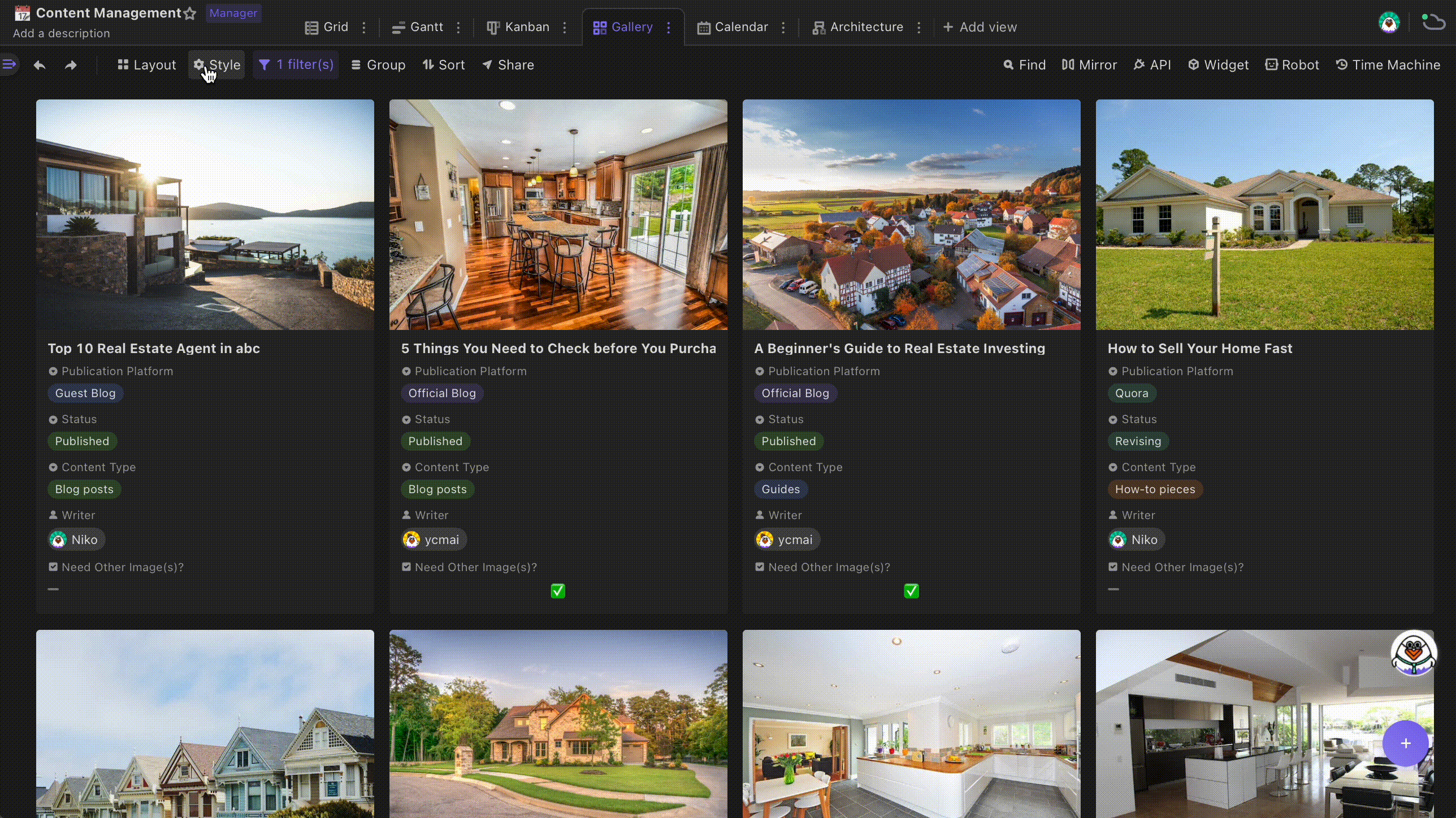Viewport: 1456px width, 818px height.
Task: Add a new record with plus button
Action: [1406, 743]
